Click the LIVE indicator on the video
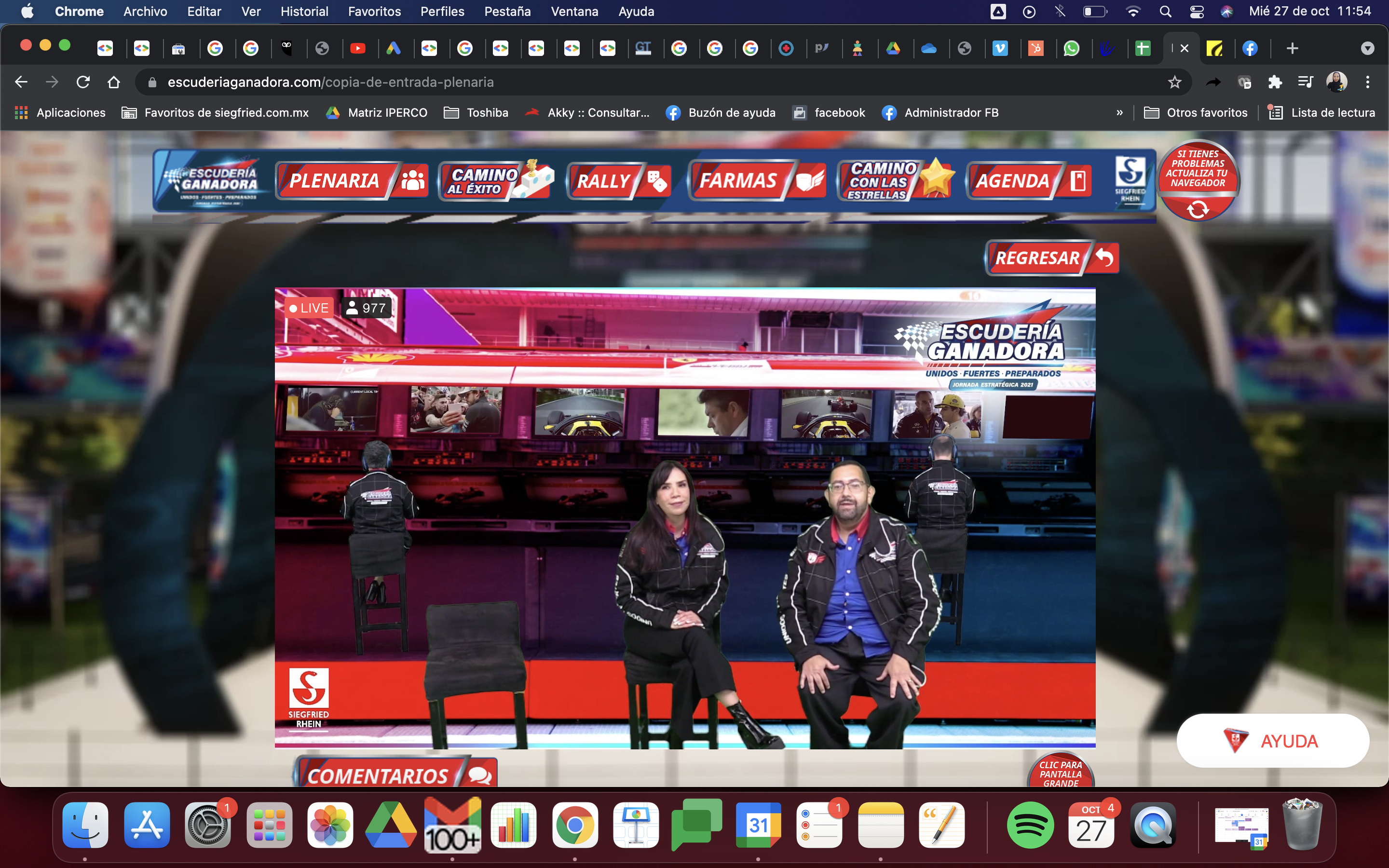The height and width of the screenshot is (868, 1389). [309, 308]
